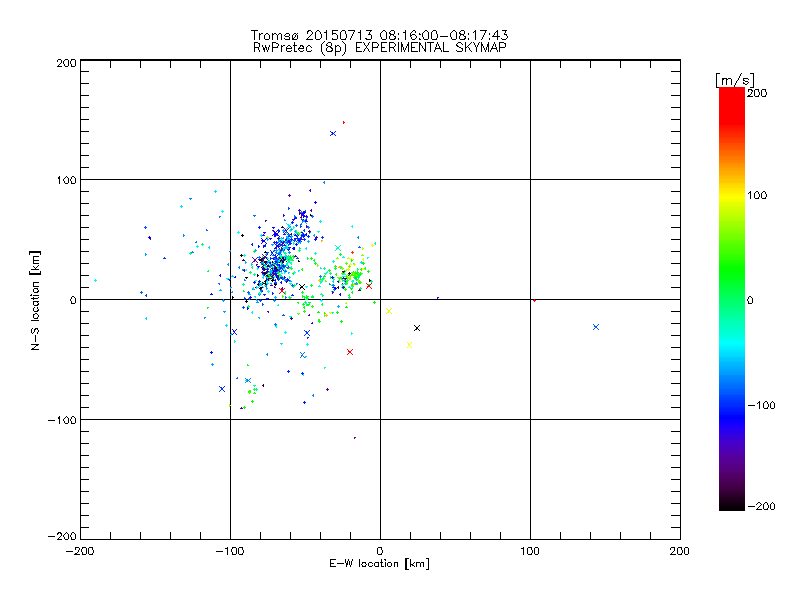The image size is (800, 600).
Task: Click the N-S axis "200" tick label
Action: (x=66, y=63)
